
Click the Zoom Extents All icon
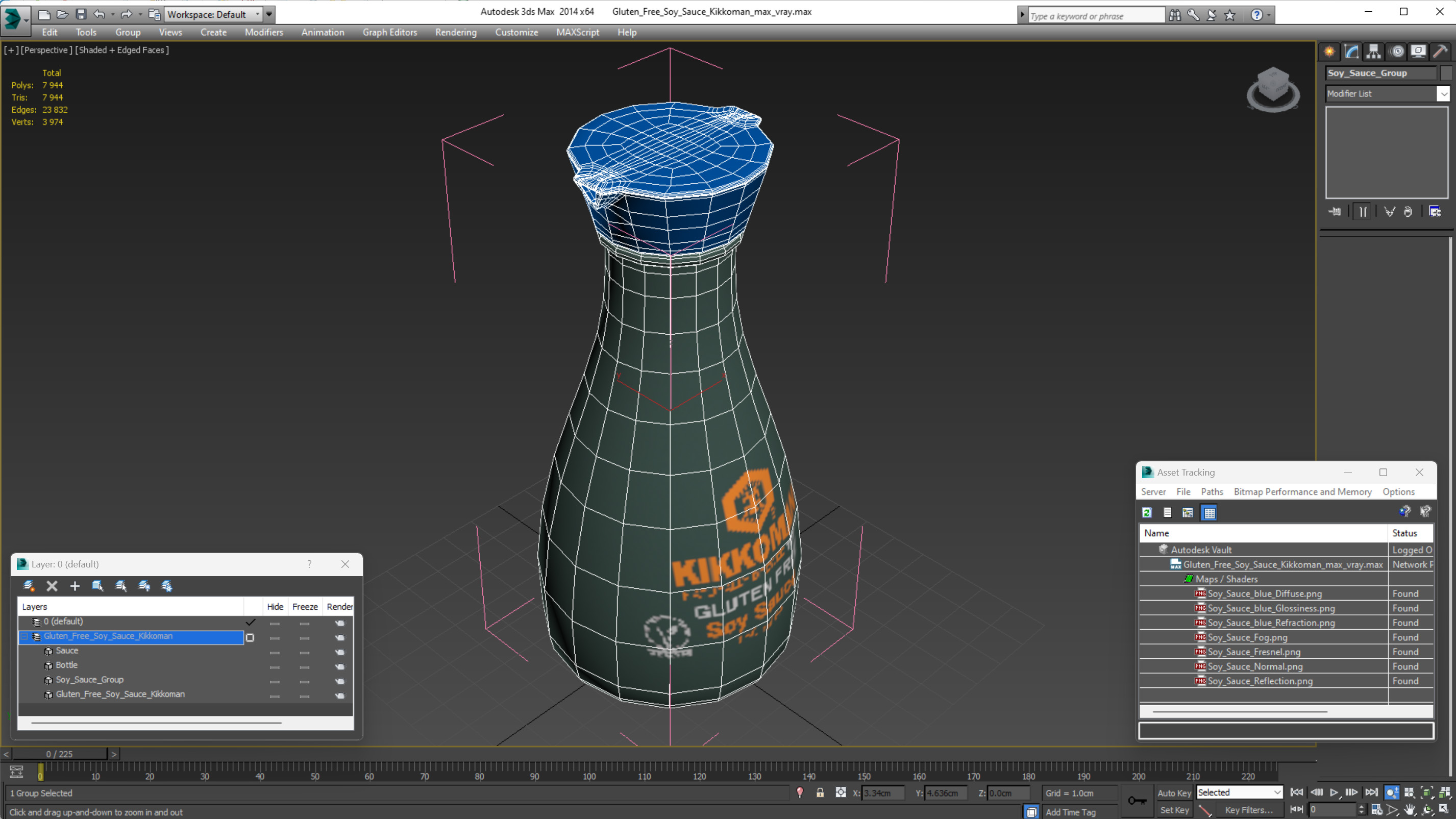[1445, 792]
